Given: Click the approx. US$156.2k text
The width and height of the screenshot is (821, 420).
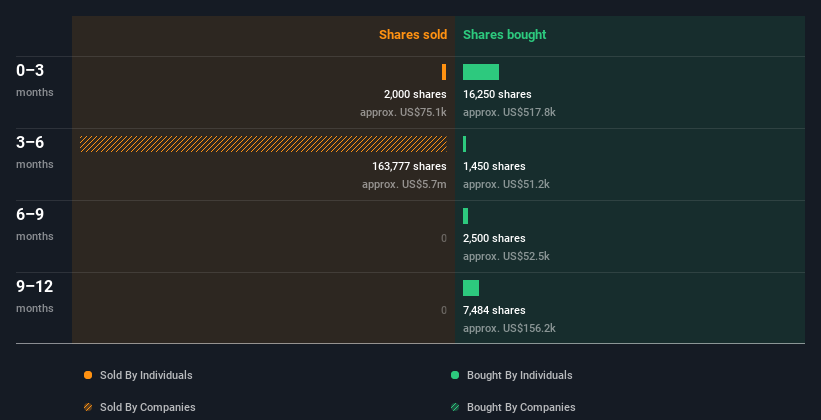Looking at the screenshot, I should [509, 328].
